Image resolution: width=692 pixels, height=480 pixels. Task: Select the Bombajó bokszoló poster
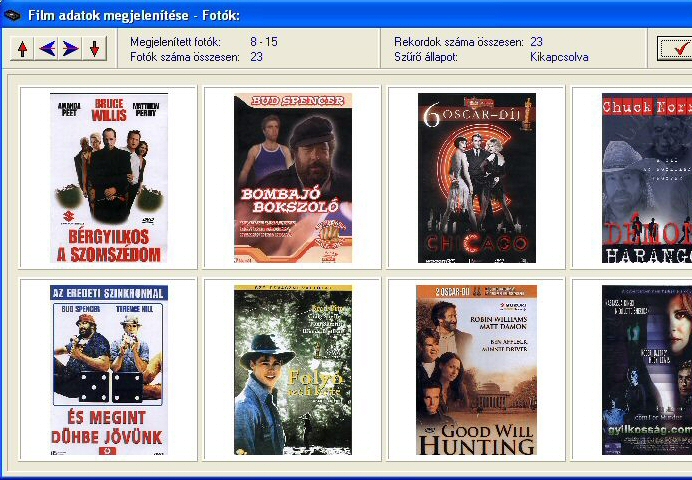pos(293,178)
